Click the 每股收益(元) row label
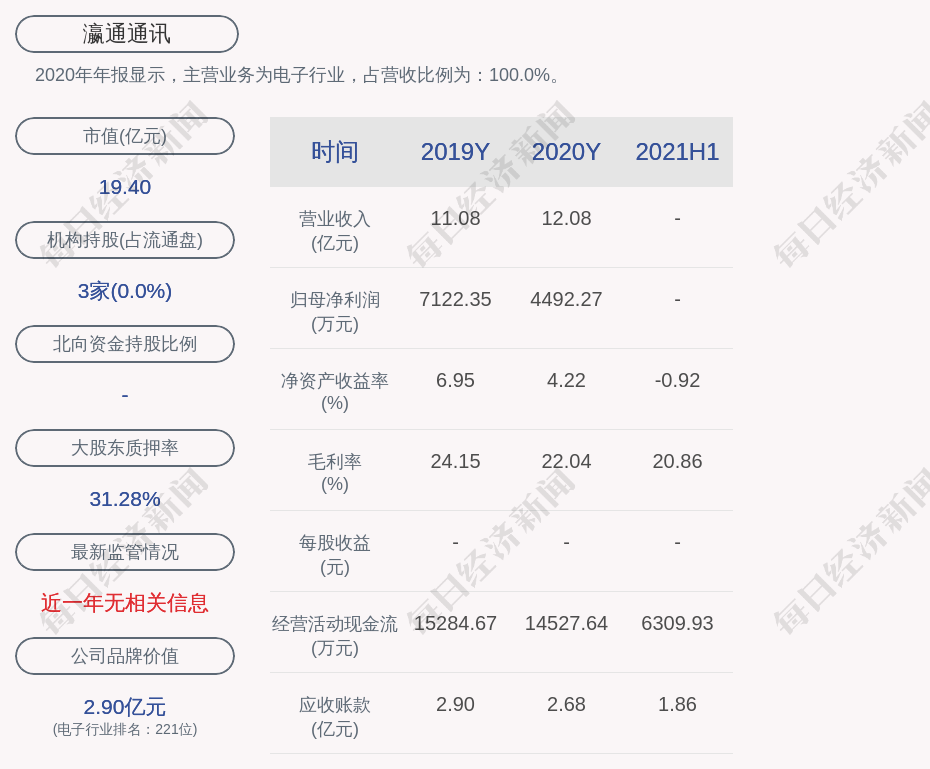The height and width of the screenshot is (769, 930). [x=335, y=555]
